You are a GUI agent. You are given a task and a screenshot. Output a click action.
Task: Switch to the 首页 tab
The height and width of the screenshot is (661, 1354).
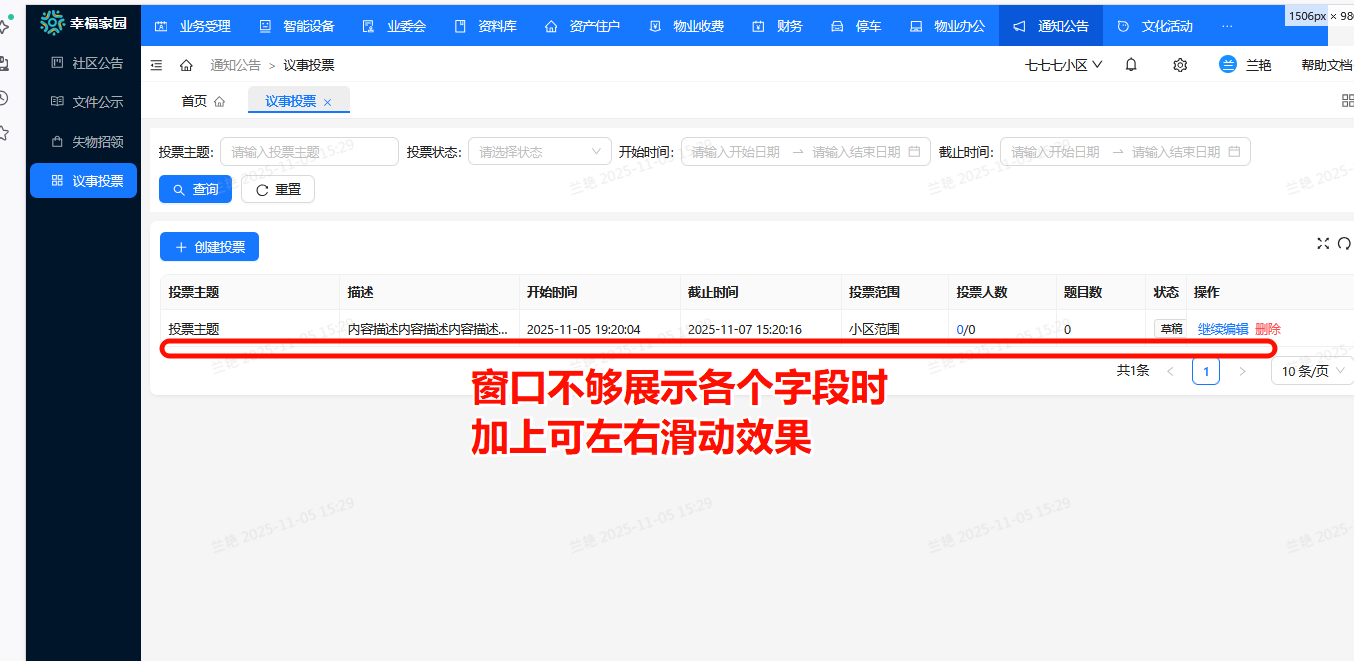194,100
